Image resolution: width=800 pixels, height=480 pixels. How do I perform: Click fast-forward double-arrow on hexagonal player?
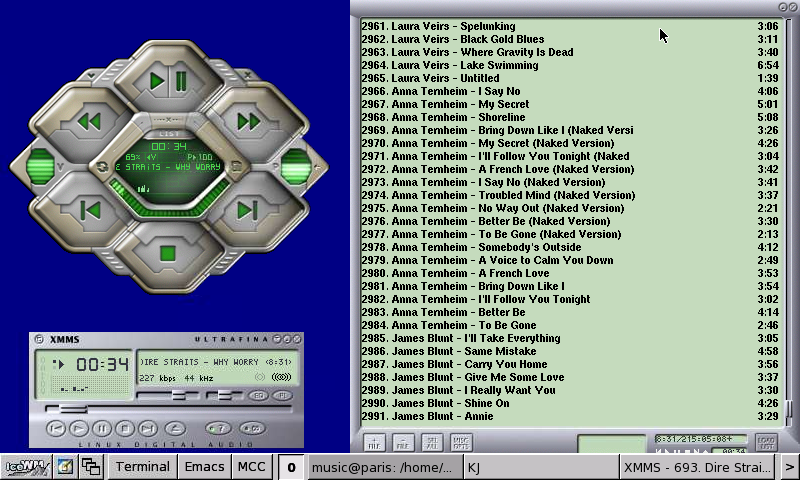(x=249, y=122)
